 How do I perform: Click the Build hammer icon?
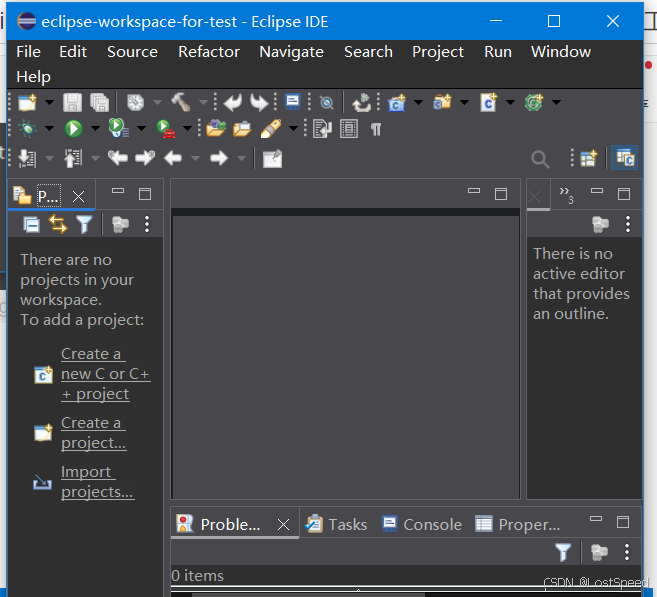pos(181,103)
